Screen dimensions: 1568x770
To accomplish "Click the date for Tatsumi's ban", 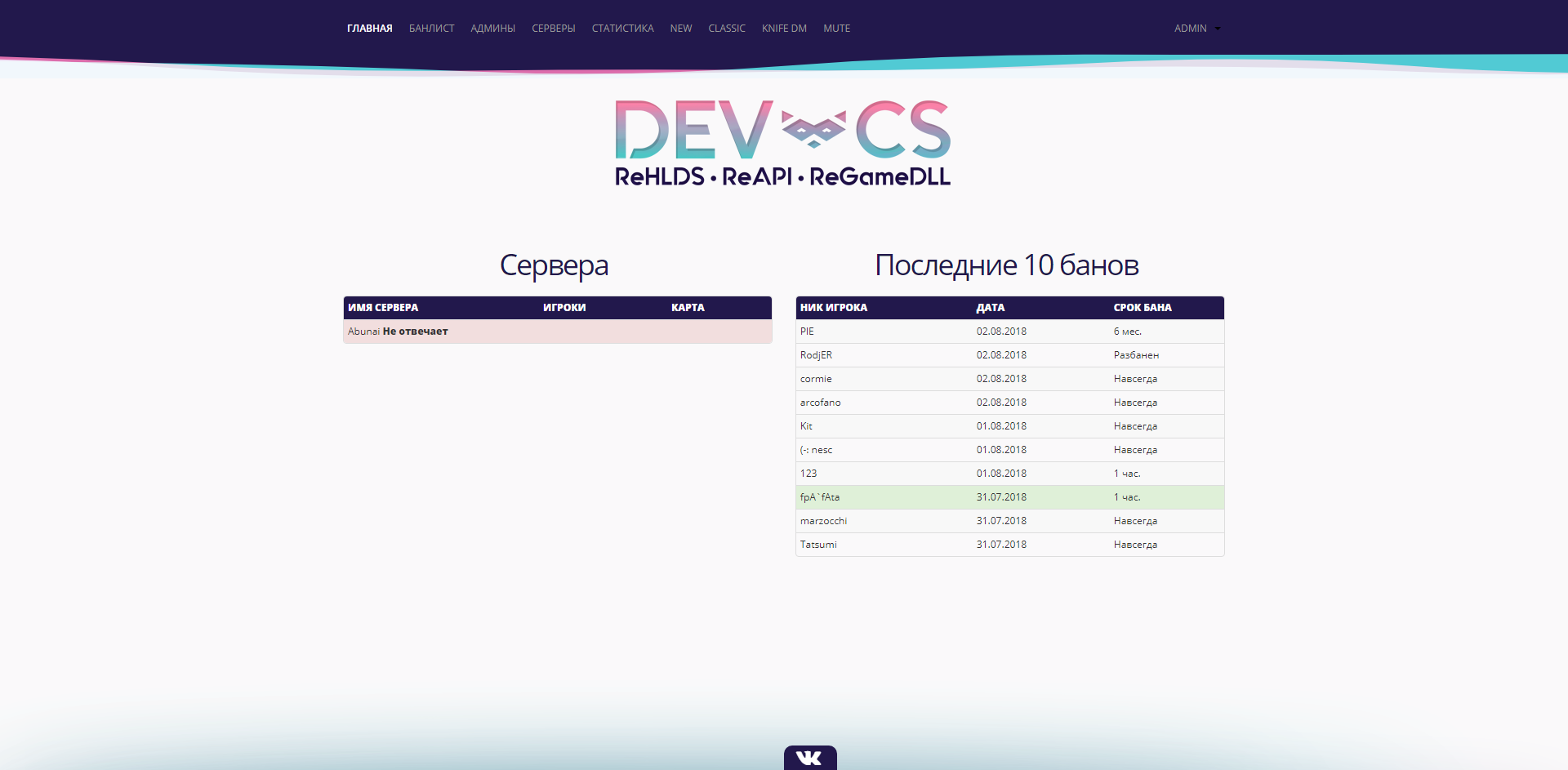I will point(1002,545).
